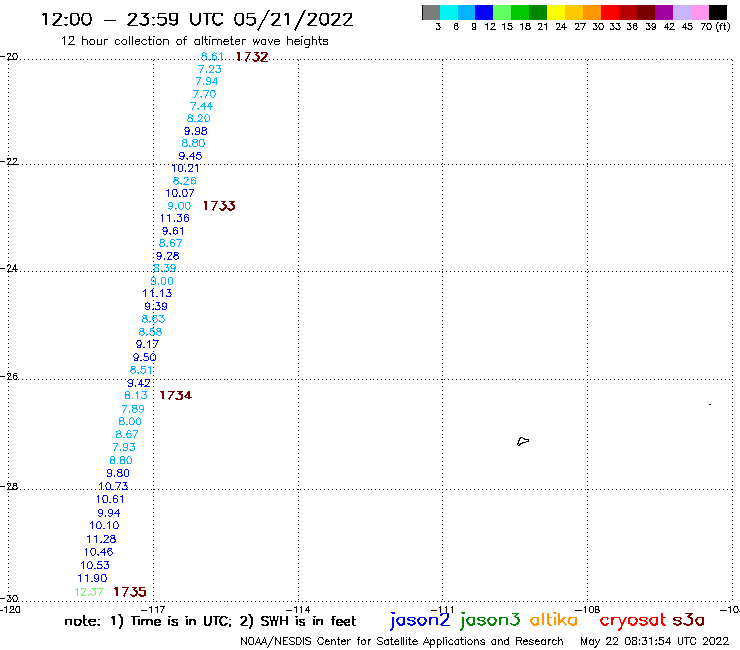Select the 10.73 wave height reading
Image resolution: width=740 pixels, height=650 pixels.
(113, 486)
